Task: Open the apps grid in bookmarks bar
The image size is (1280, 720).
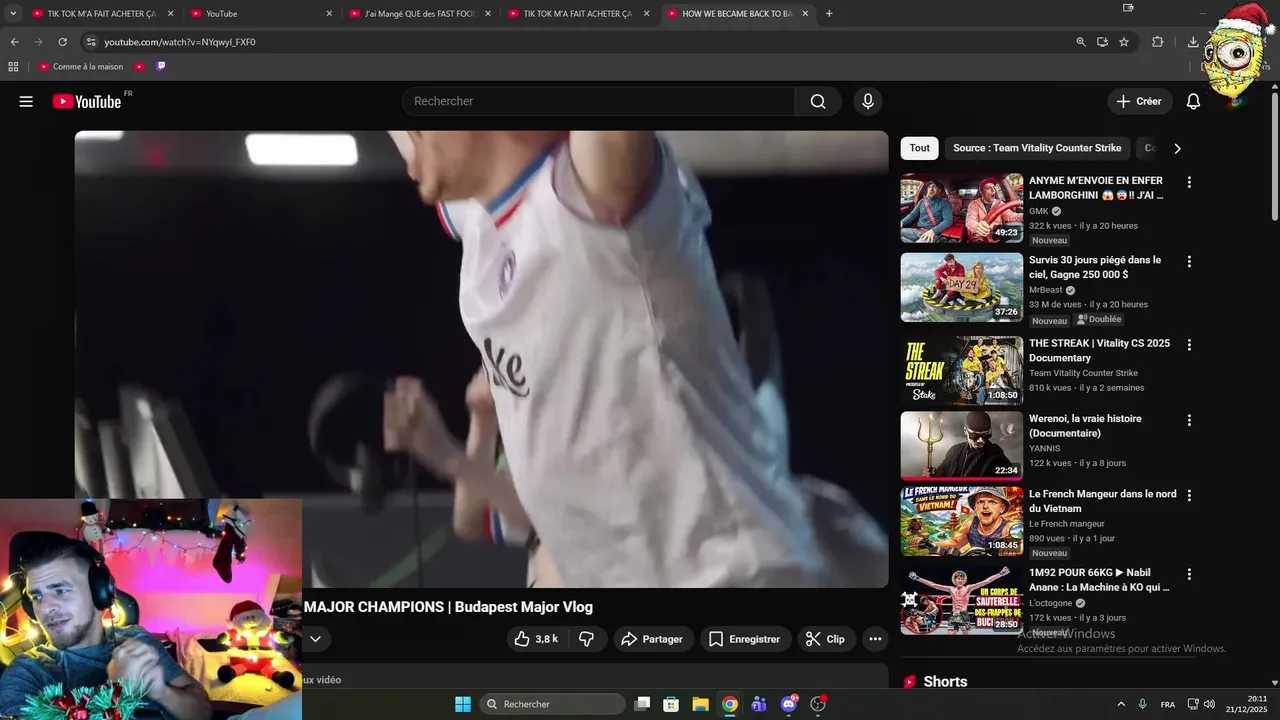Action: pyautogui.click(x=13, y=67)
